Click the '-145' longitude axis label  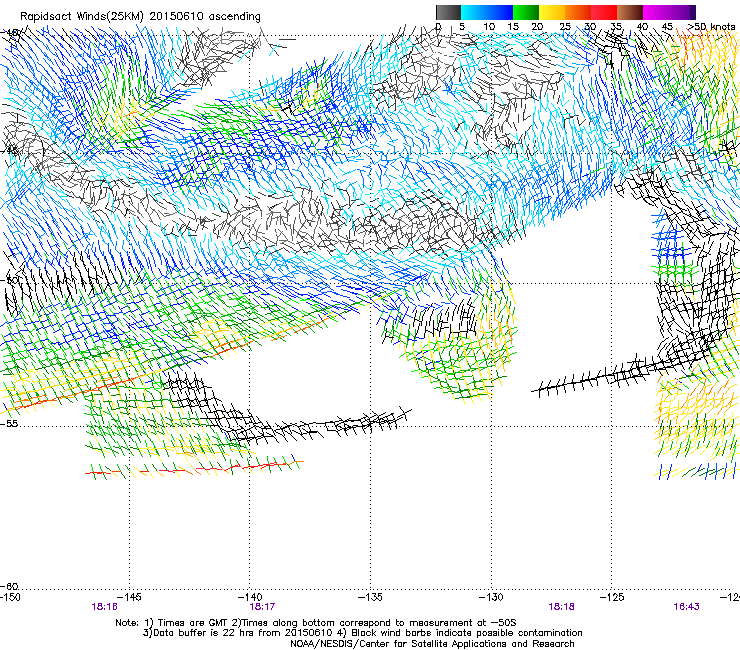click(130, 597)
